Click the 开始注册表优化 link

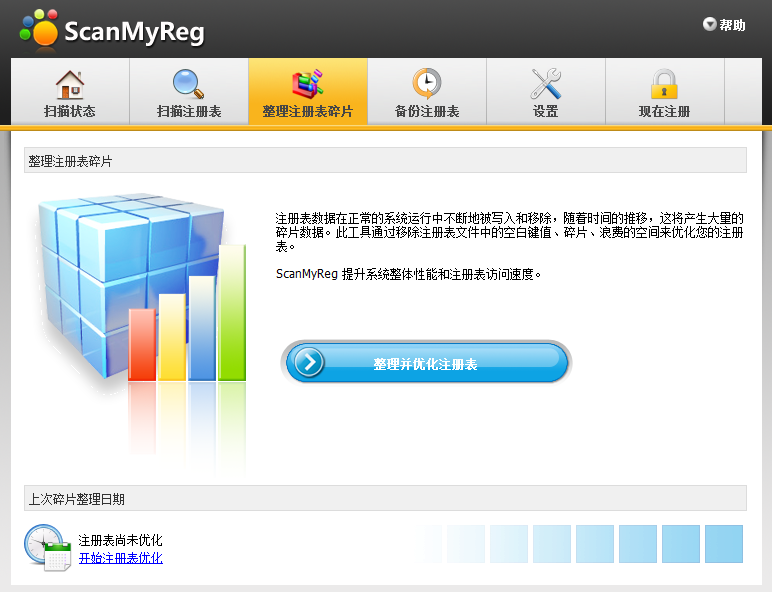(121, 558)
